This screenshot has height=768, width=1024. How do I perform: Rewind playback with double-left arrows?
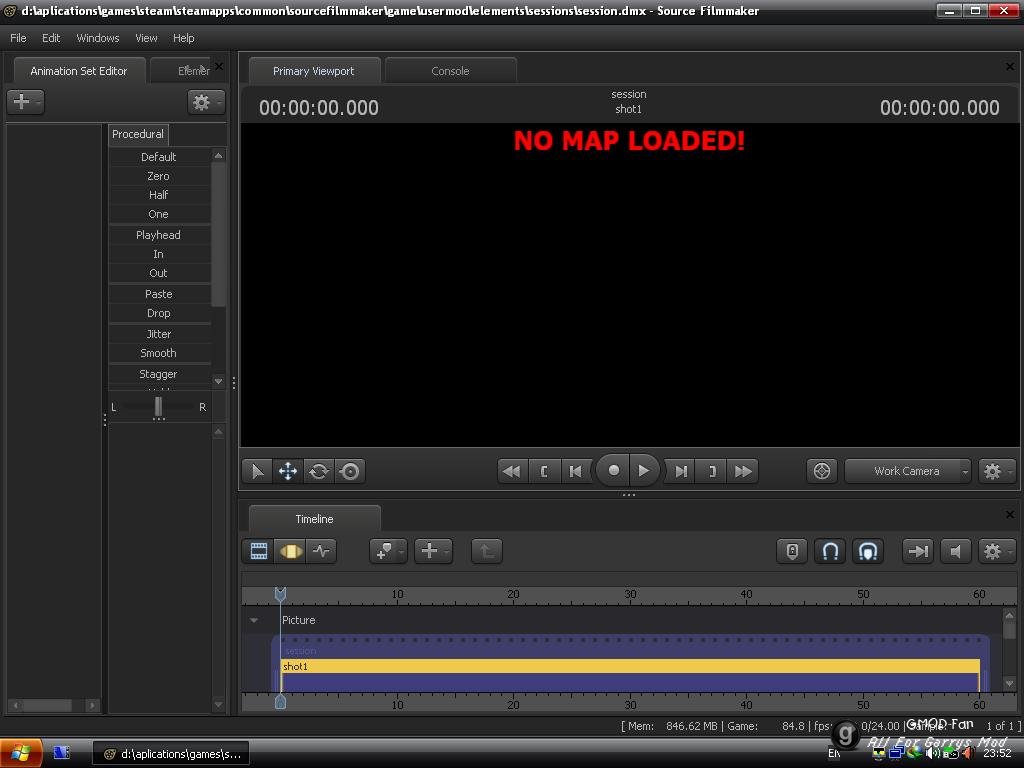pyautogui.click(x=512, y=471)
